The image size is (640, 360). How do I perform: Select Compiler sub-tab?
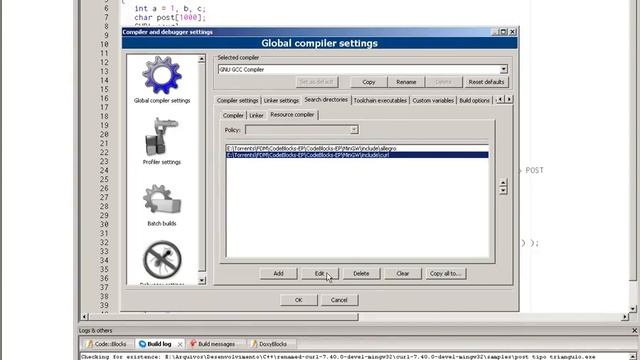click(233, 116)
